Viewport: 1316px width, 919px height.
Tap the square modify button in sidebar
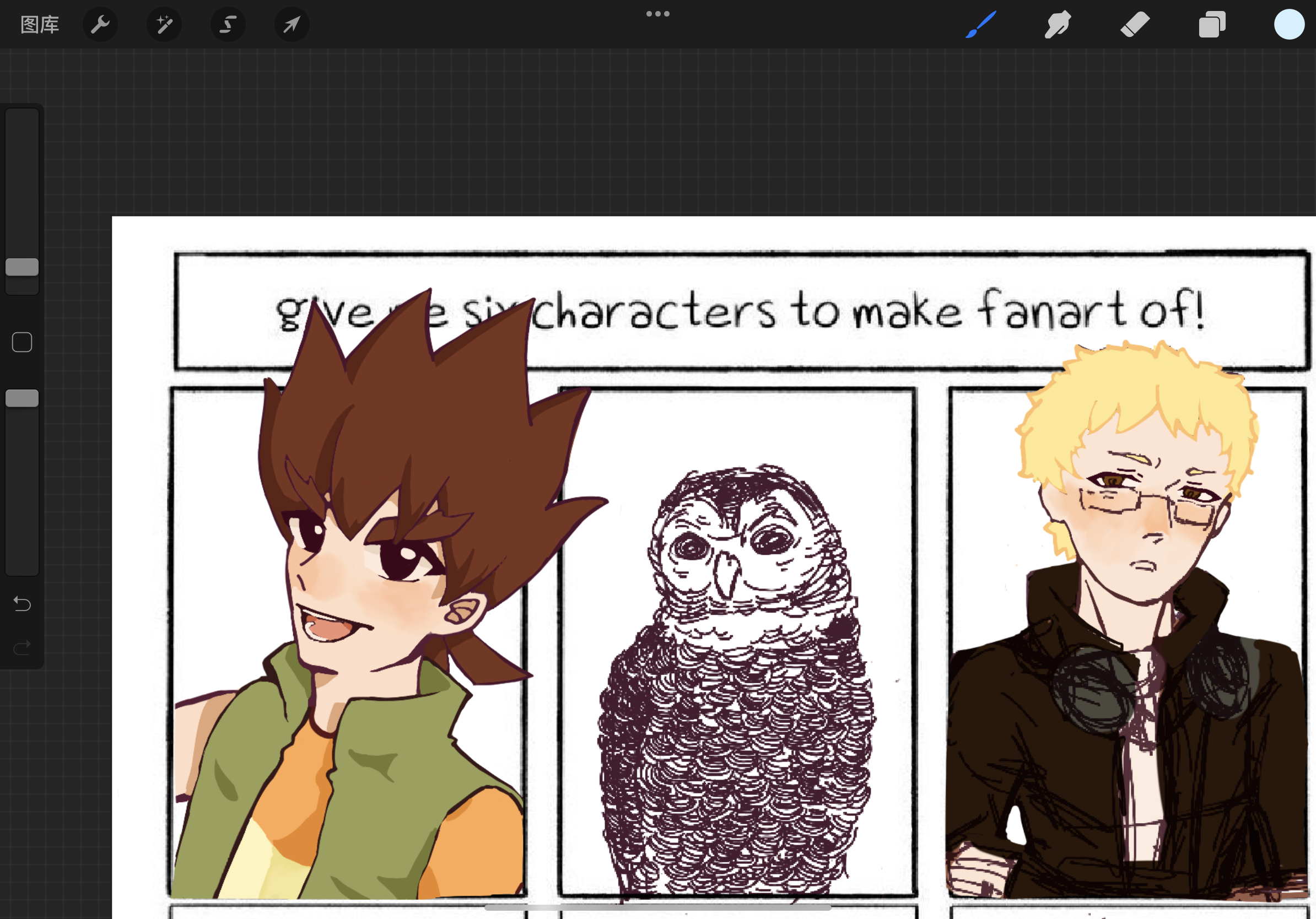22,343
